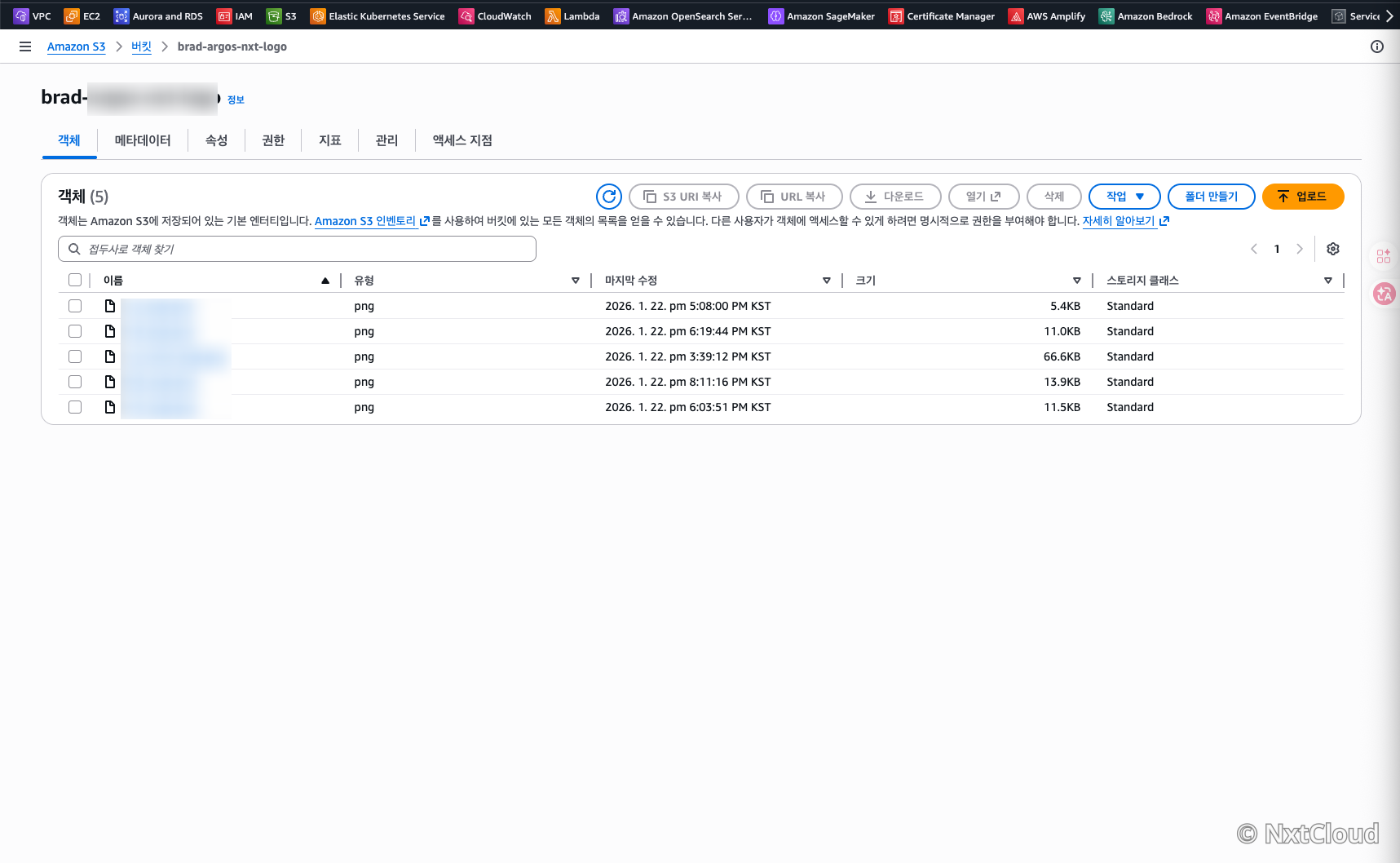The width and height of the screenshot is (1400, 863).
Task: Open the Amazon OpenSearch Service shortcut icon
Action: click(x=621, y=16)
